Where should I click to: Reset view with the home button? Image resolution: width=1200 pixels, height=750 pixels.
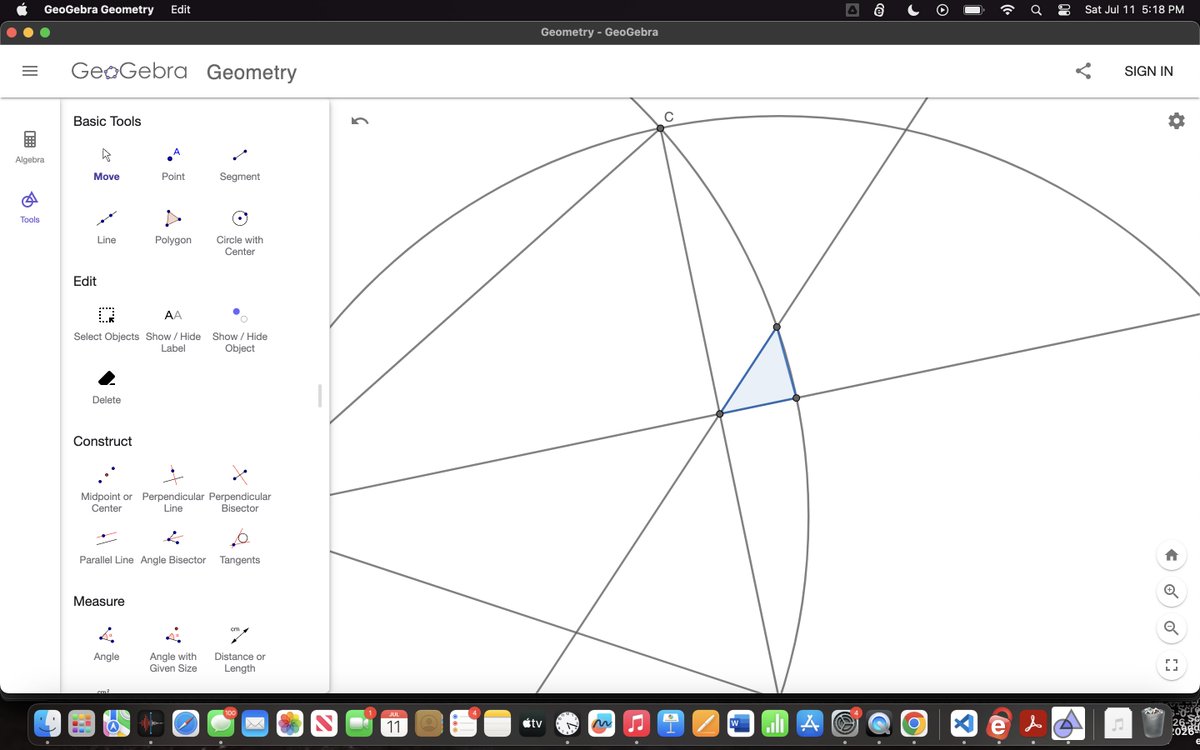(x=1171, y=555)
